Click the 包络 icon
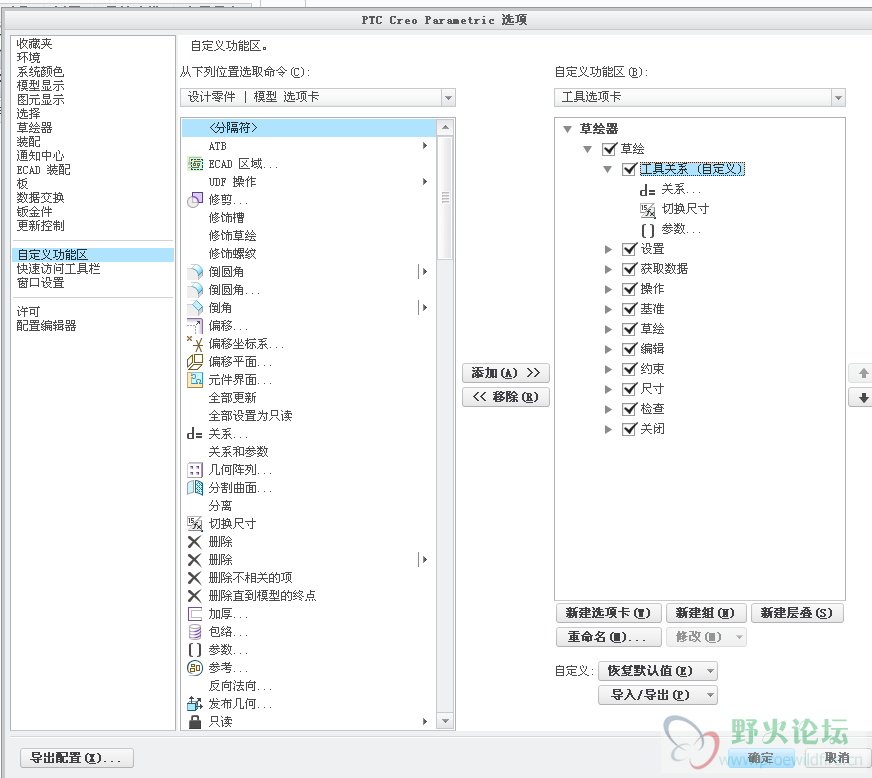The image size is (872, 778). click(195, 632)
